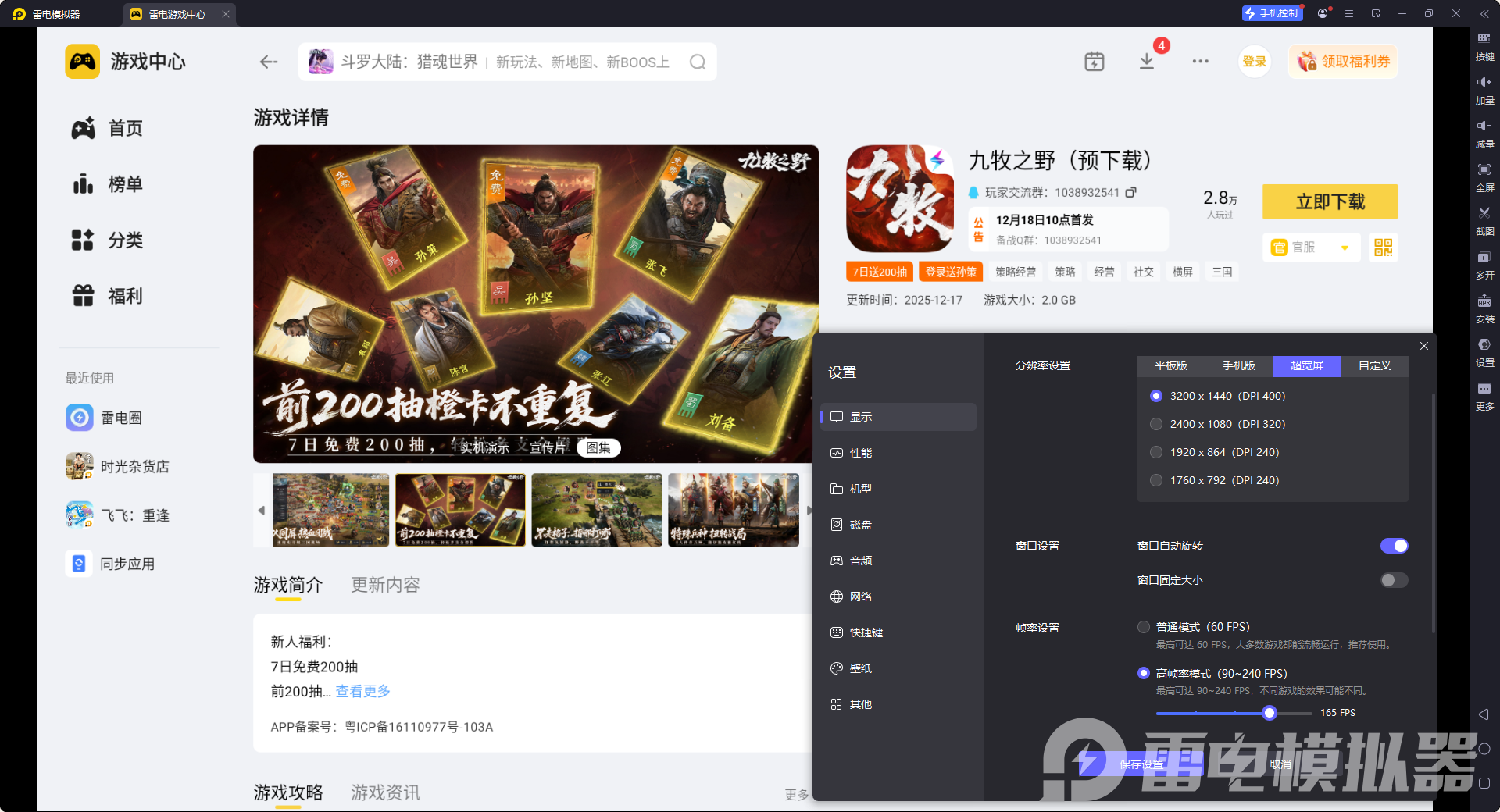This screenshot has height=812, width=1500.
Task: Go to 福利 in game center sidebar
Action: 107,297
